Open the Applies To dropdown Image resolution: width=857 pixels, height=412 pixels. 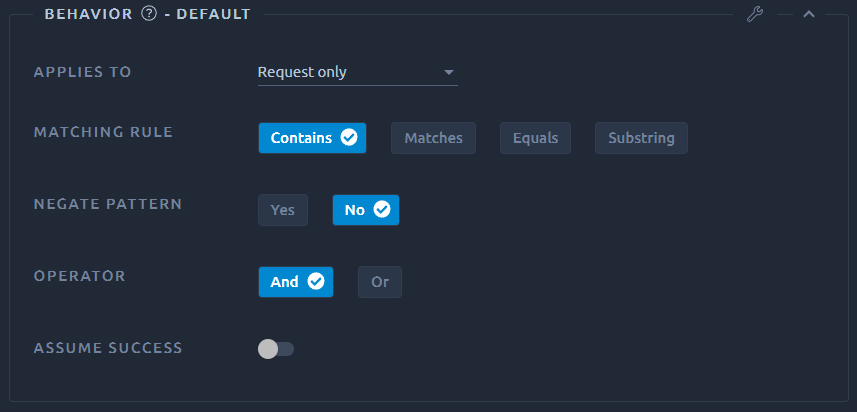click(x=357, y=73)
